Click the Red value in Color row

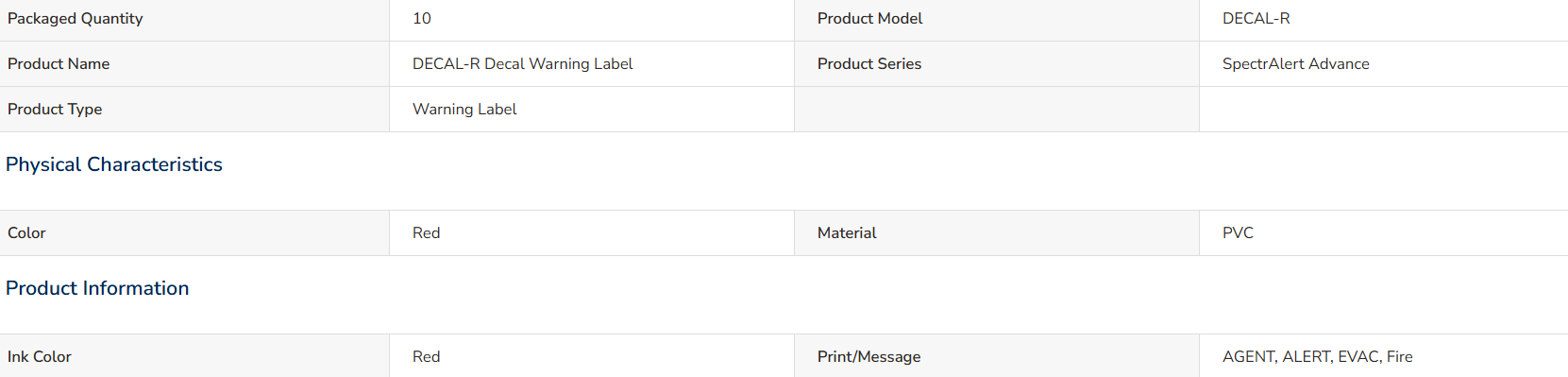coord(426,232)
